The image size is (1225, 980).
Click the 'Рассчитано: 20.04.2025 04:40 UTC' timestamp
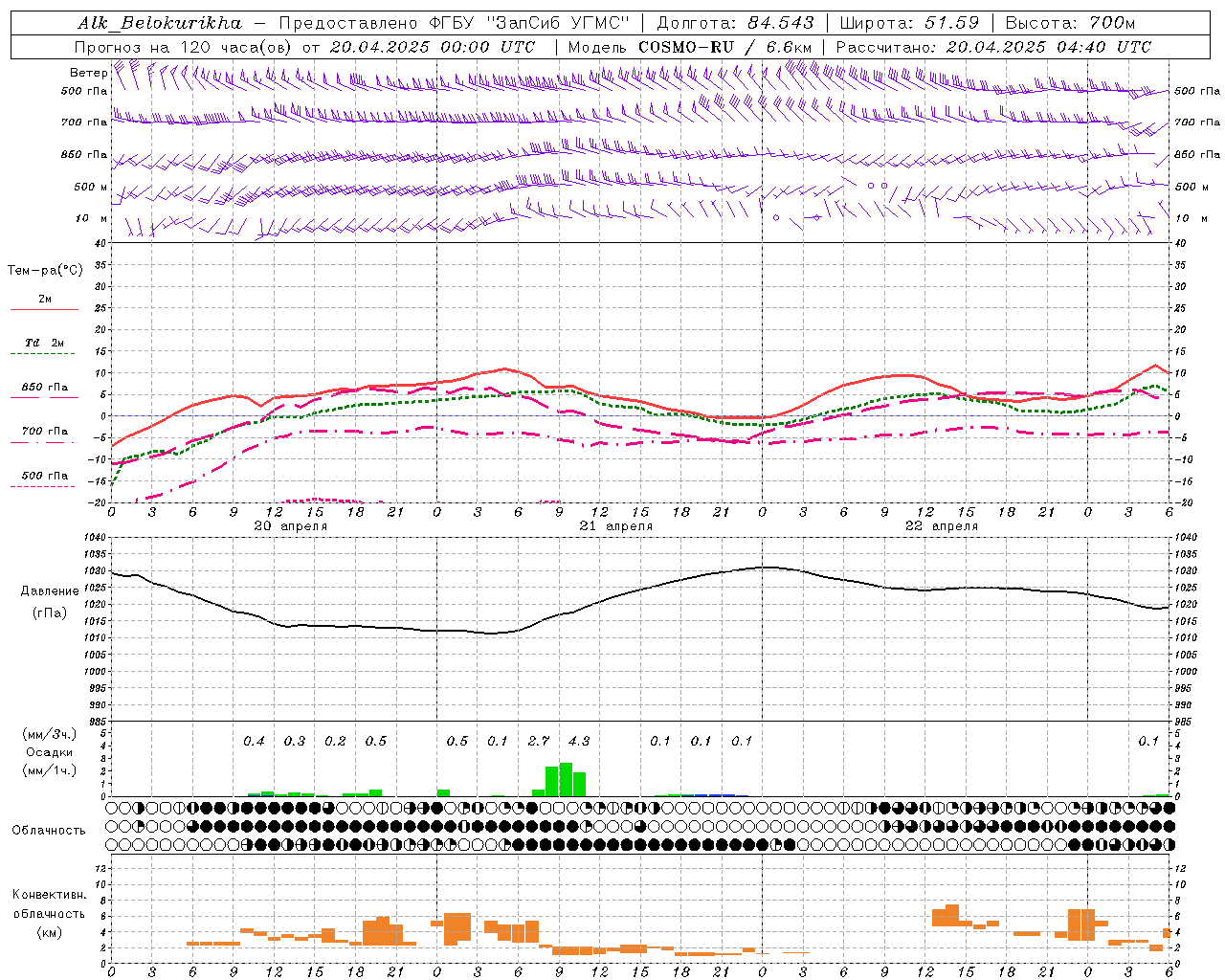(x=993, y=47)
